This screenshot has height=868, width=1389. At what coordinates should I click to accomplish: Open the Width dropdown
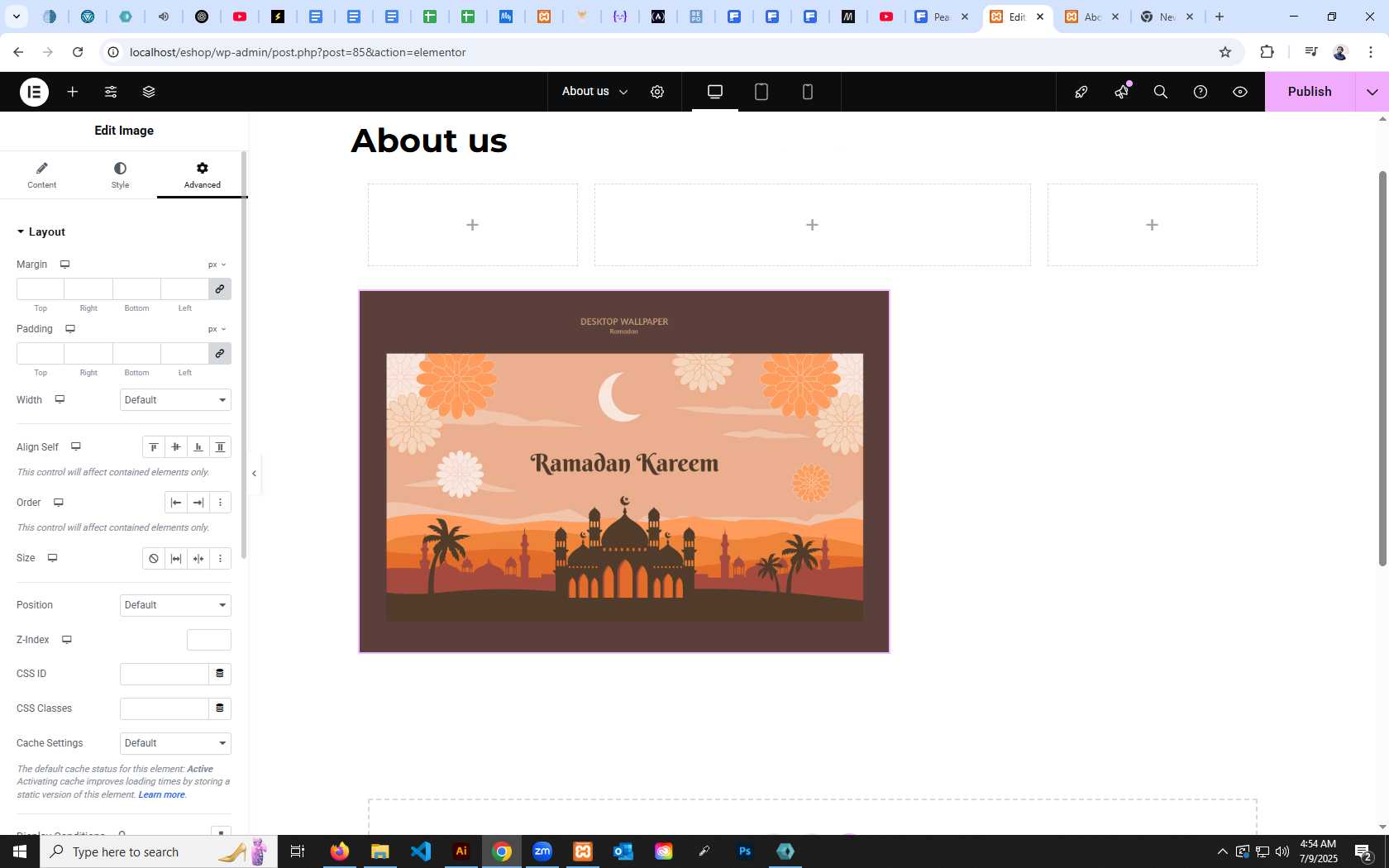pyautogui.click(x=175, y=400)
